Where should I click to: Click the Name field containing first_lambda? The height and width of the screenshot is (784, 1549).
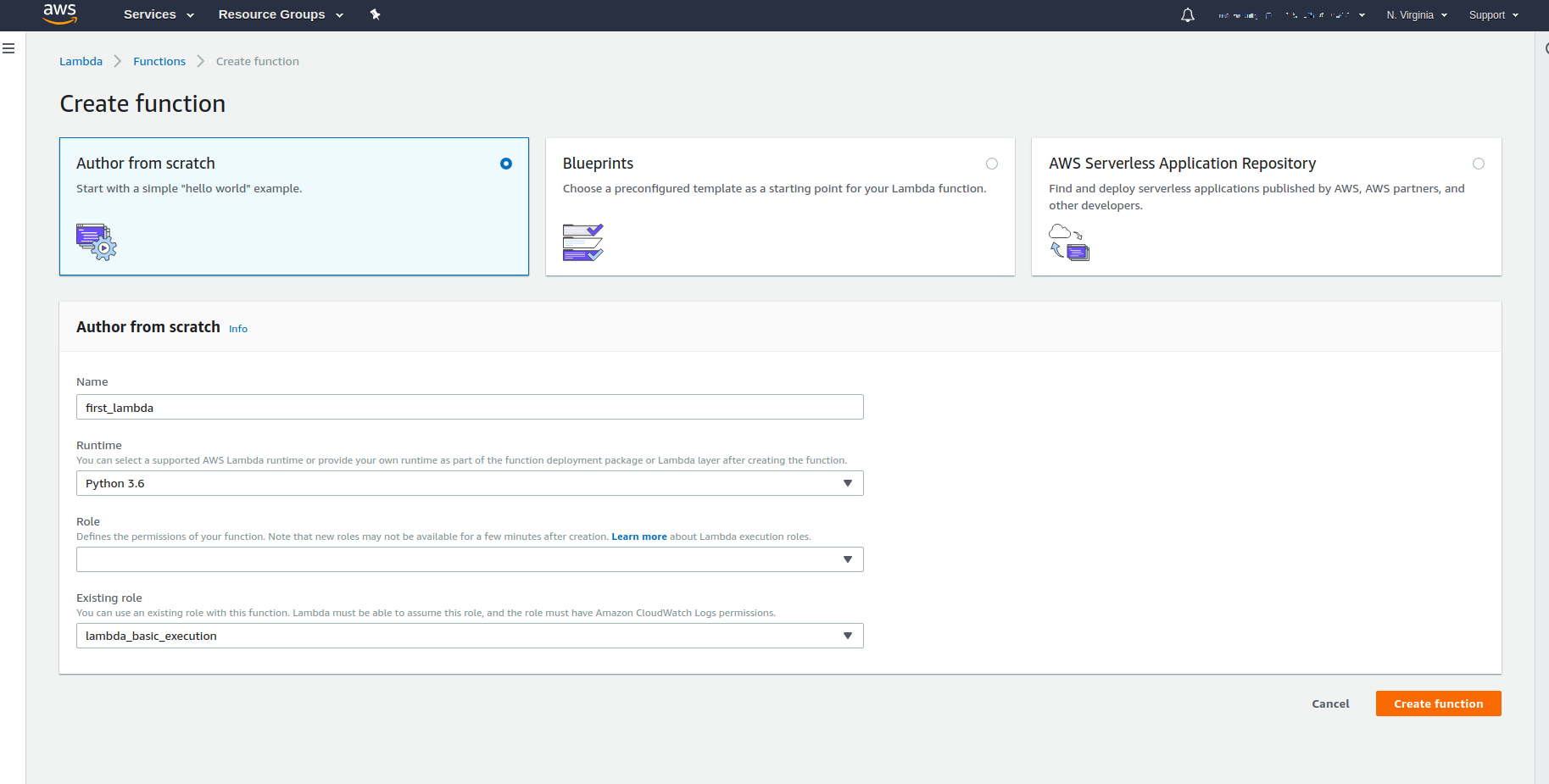469,407
